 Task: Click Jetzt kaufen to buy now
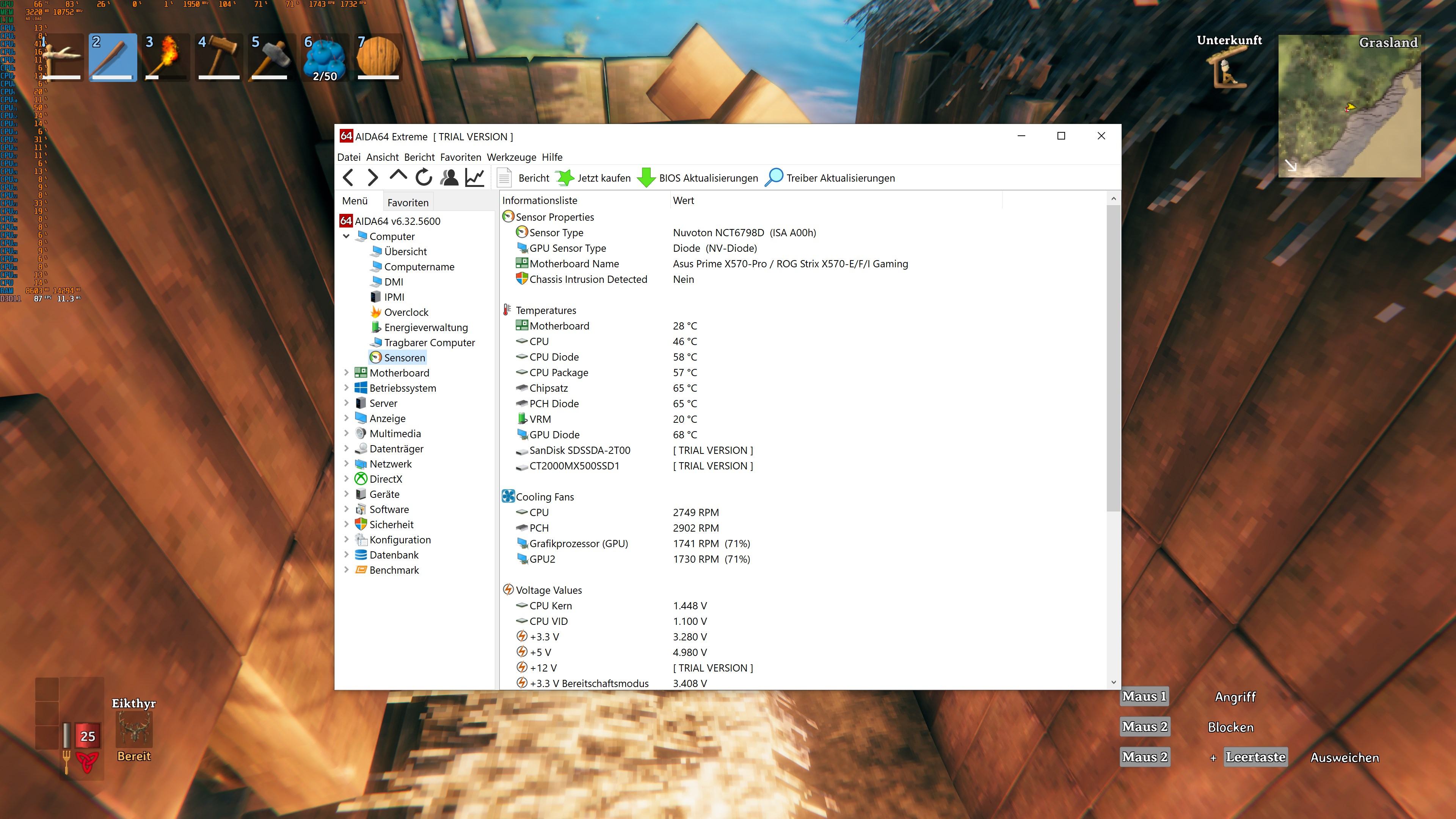593,178
